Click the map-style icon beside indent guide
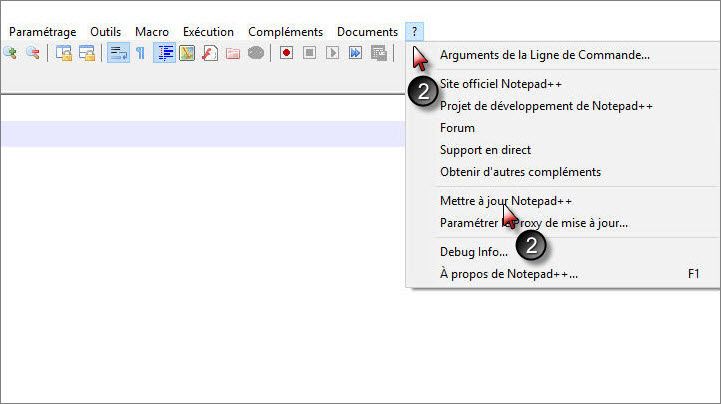721x404 pixels. (187, 53)
